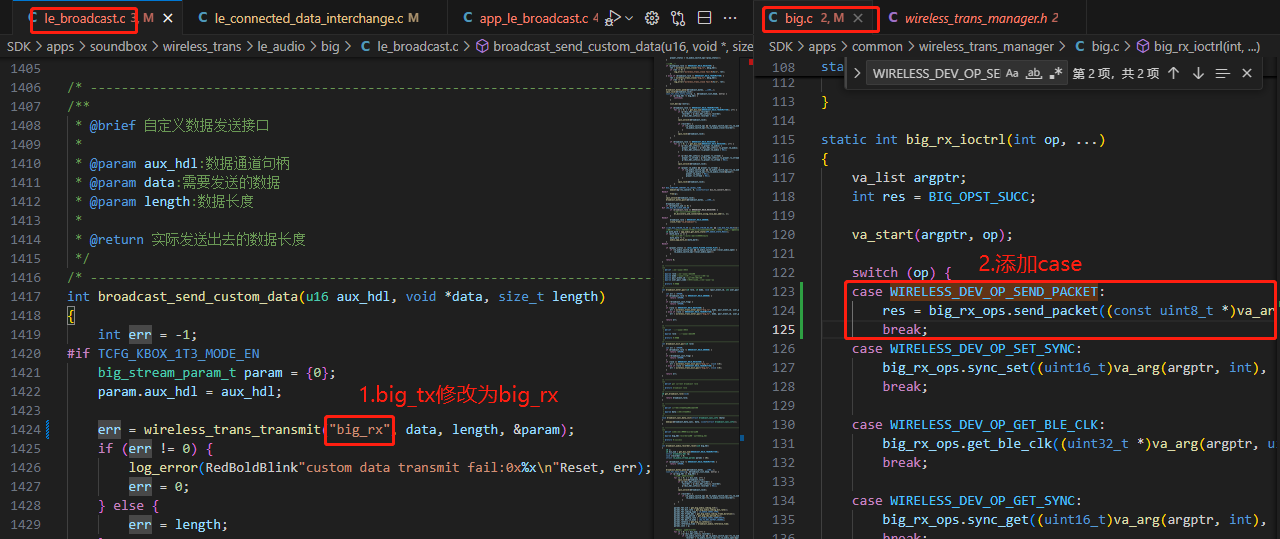The width and height of the screenshot is (1280, 539).
Task: Open the more actions ellipsis menu
Action: click(730, 18)
